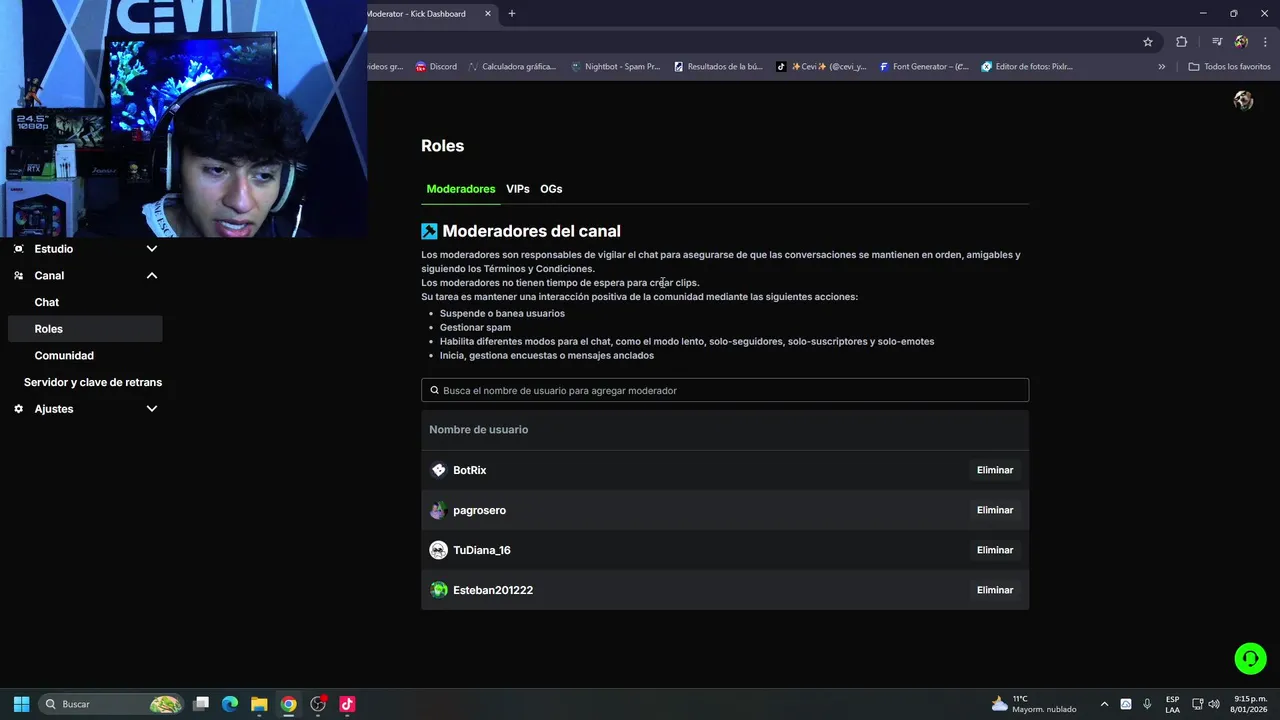Open the Chrome extensions puzzle icon
This screenshot has height=720, width=1280.
[x=1182, y=42]
